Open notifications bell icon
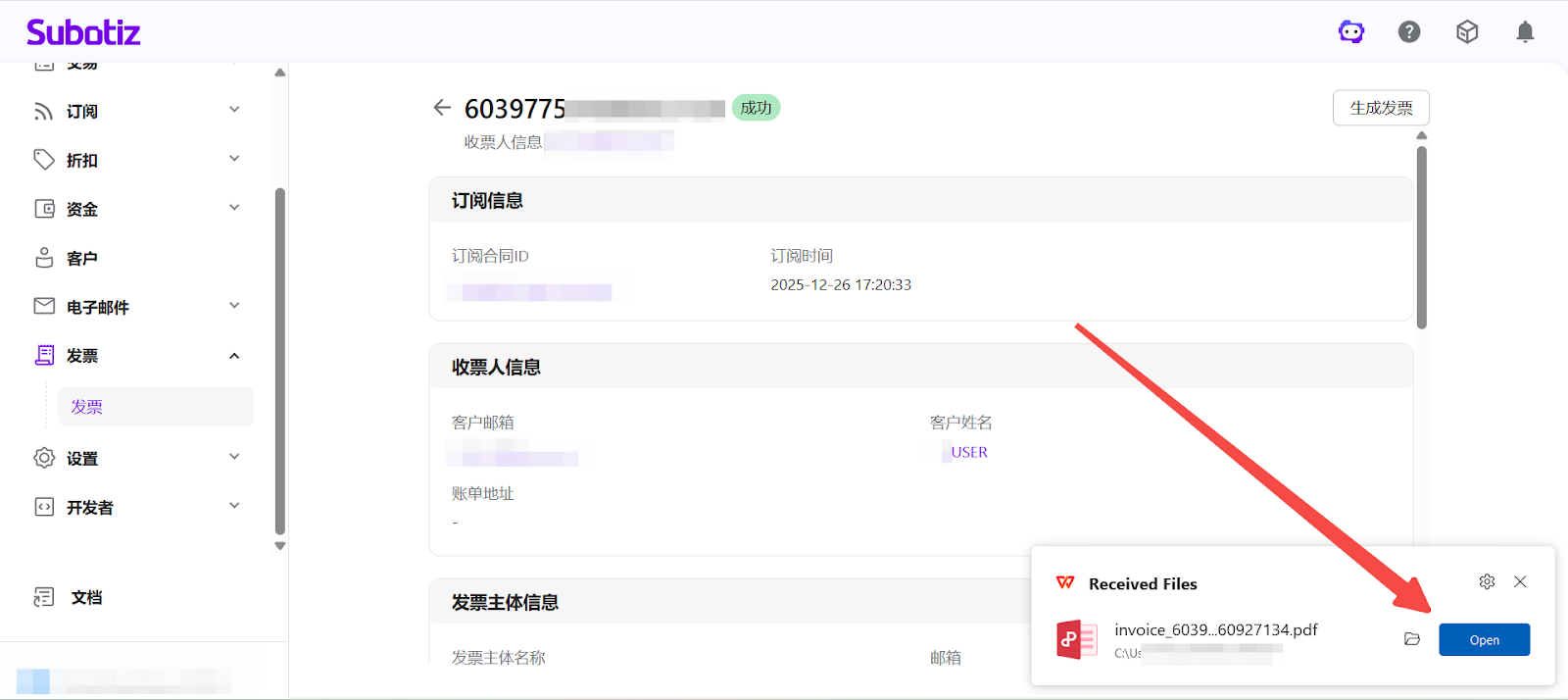The width and height of the screenshot is (1568, 700). (1525, 32)
